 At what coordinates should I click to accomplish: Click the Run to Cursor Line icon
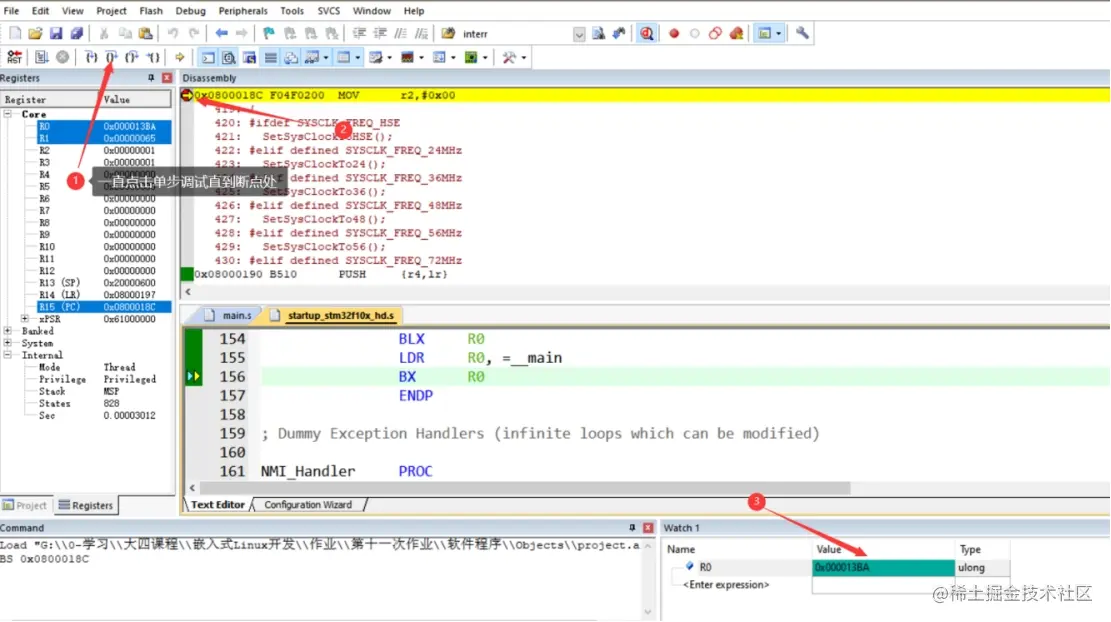[x=152, y=57]
